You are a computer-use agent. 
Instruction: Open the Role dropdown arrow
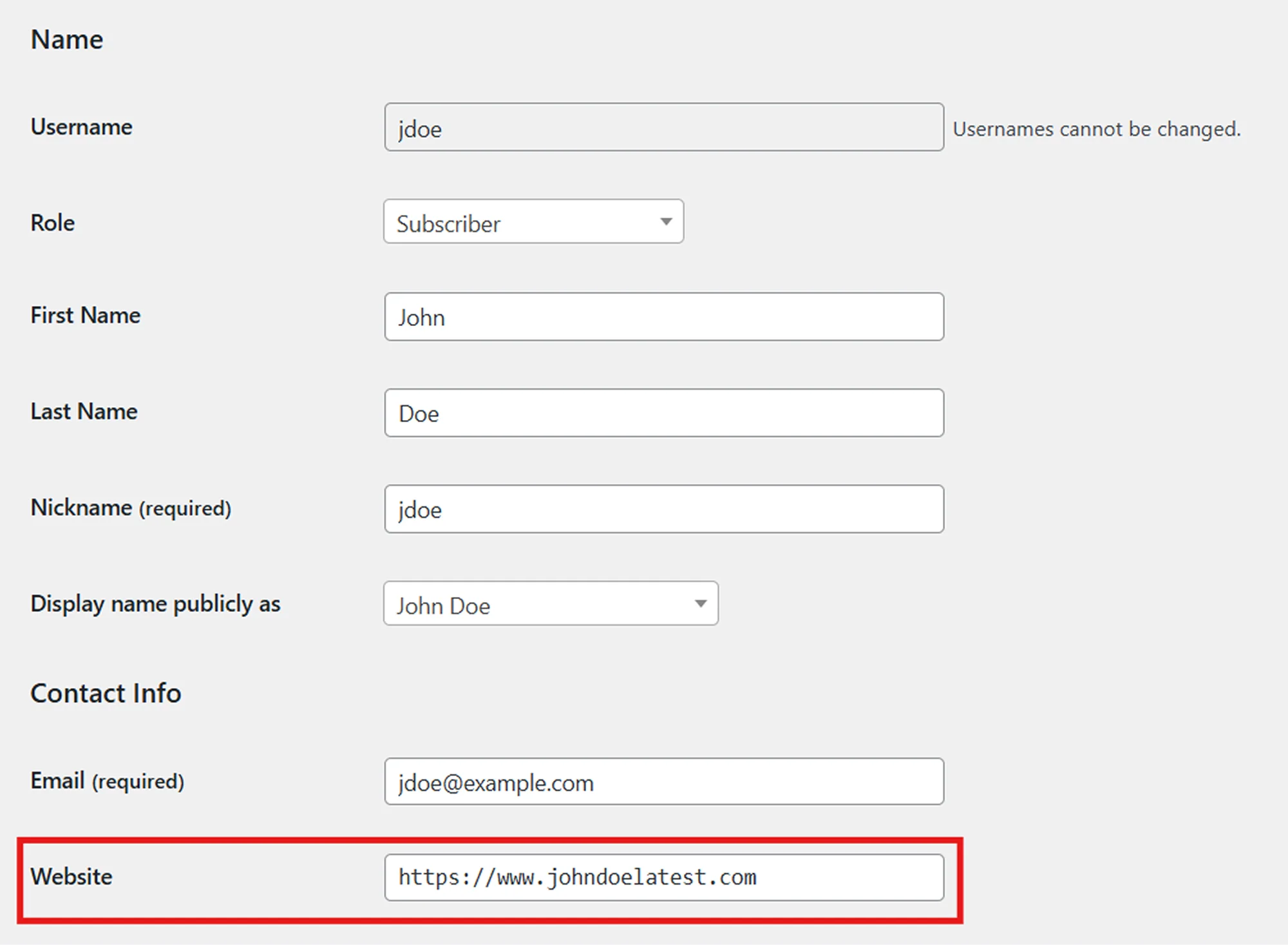(666, 222)
